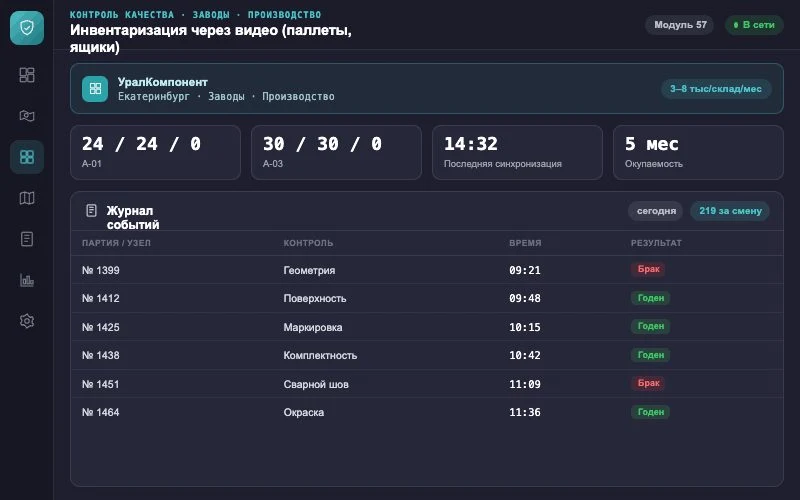Click the 10:42 time cell

pos(524,355)
